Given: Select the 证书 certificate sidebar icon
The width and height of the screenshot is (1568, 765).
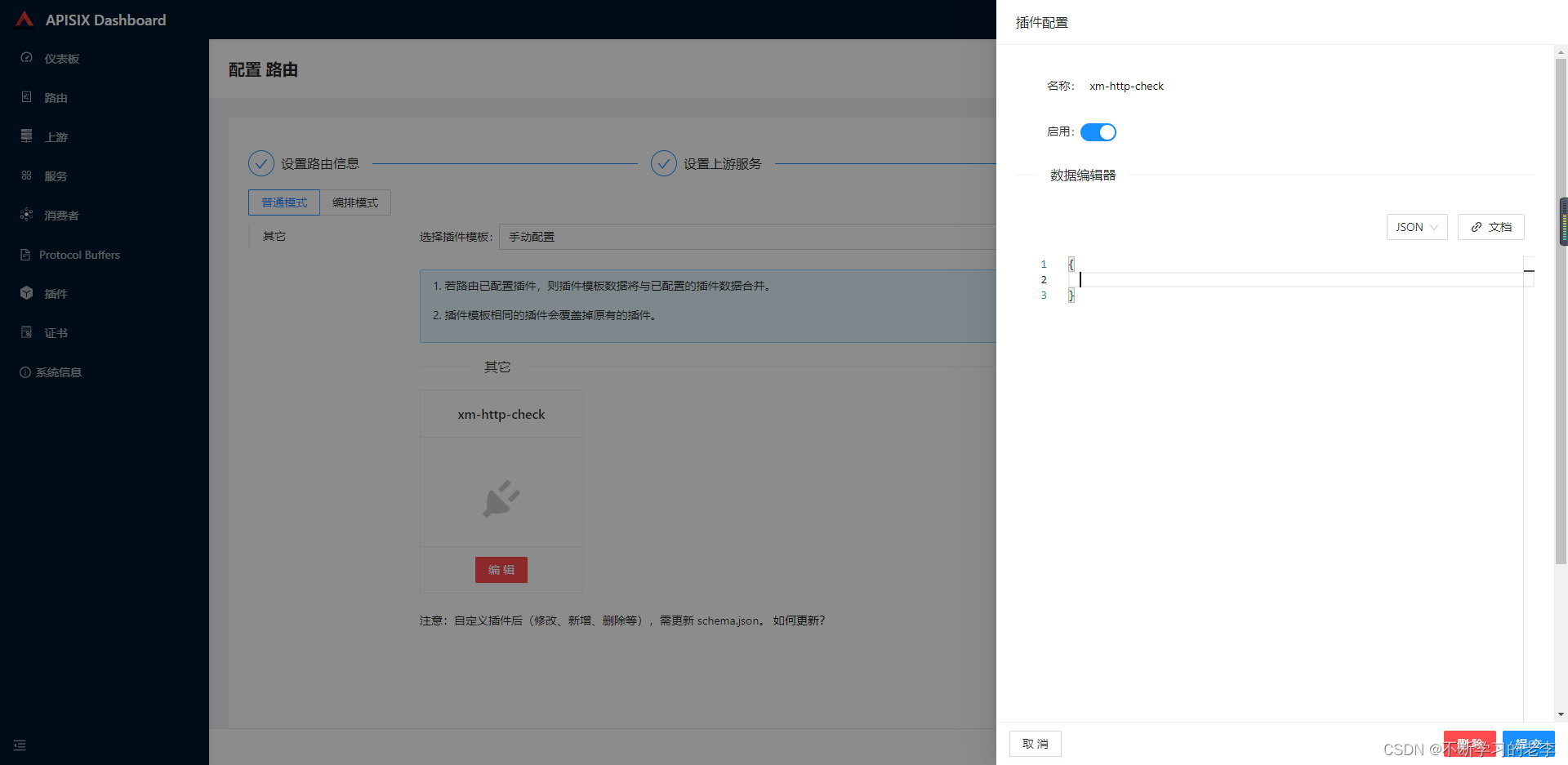Looking at the screenshot, I should click(x=26, y=332).
